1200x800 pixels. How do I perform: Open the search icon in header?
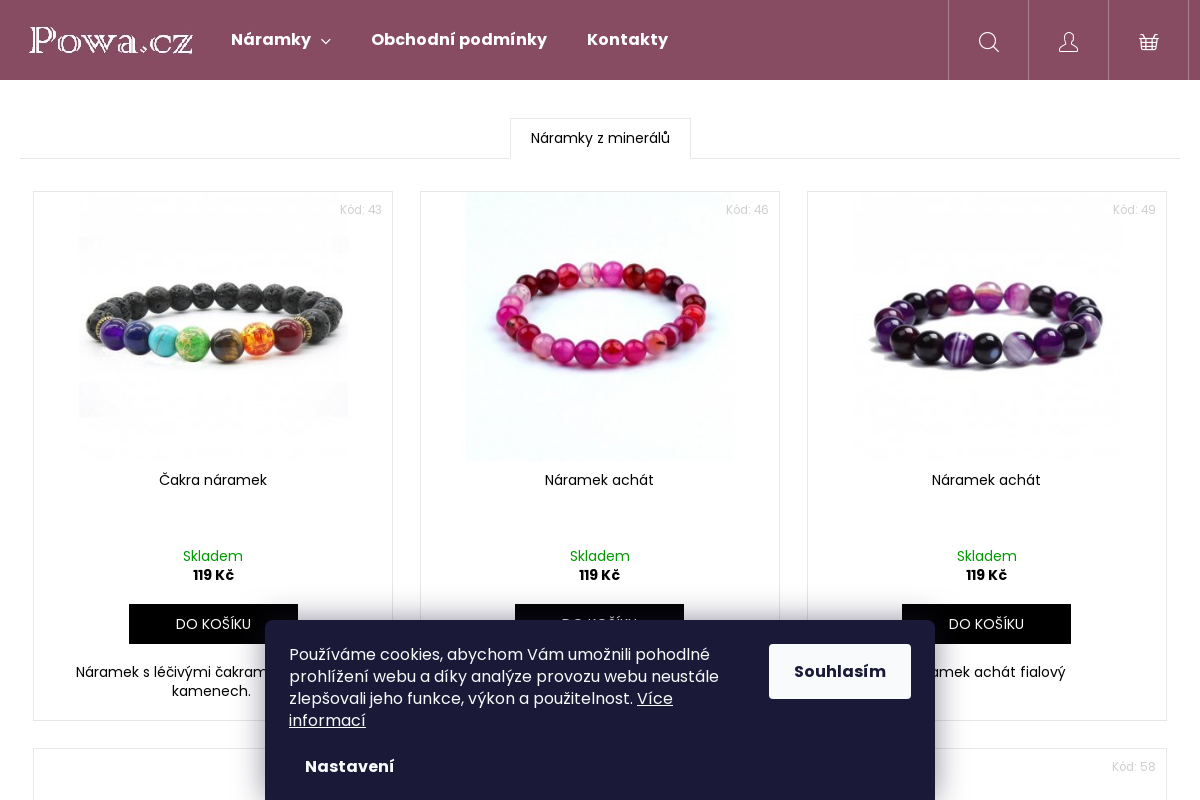point(988,41)
